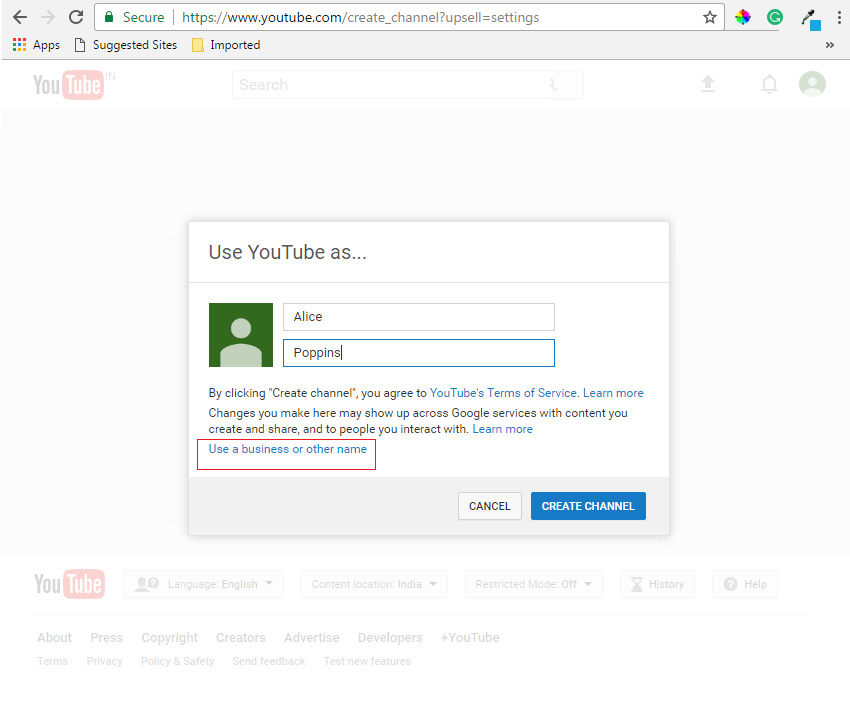Click the Create Channel button
850x706 pixels.
[588, 506]
